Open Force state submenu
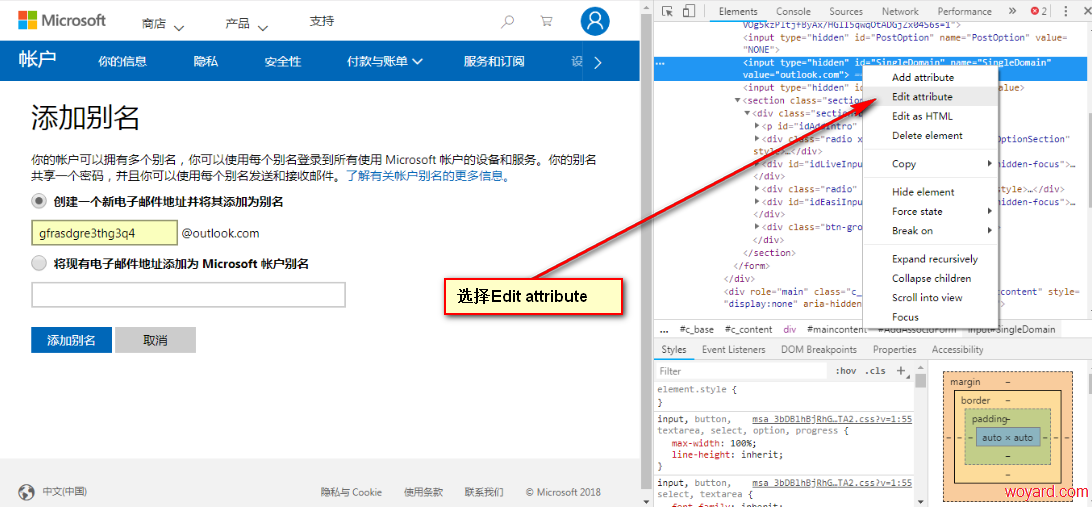 click(930, 211)
